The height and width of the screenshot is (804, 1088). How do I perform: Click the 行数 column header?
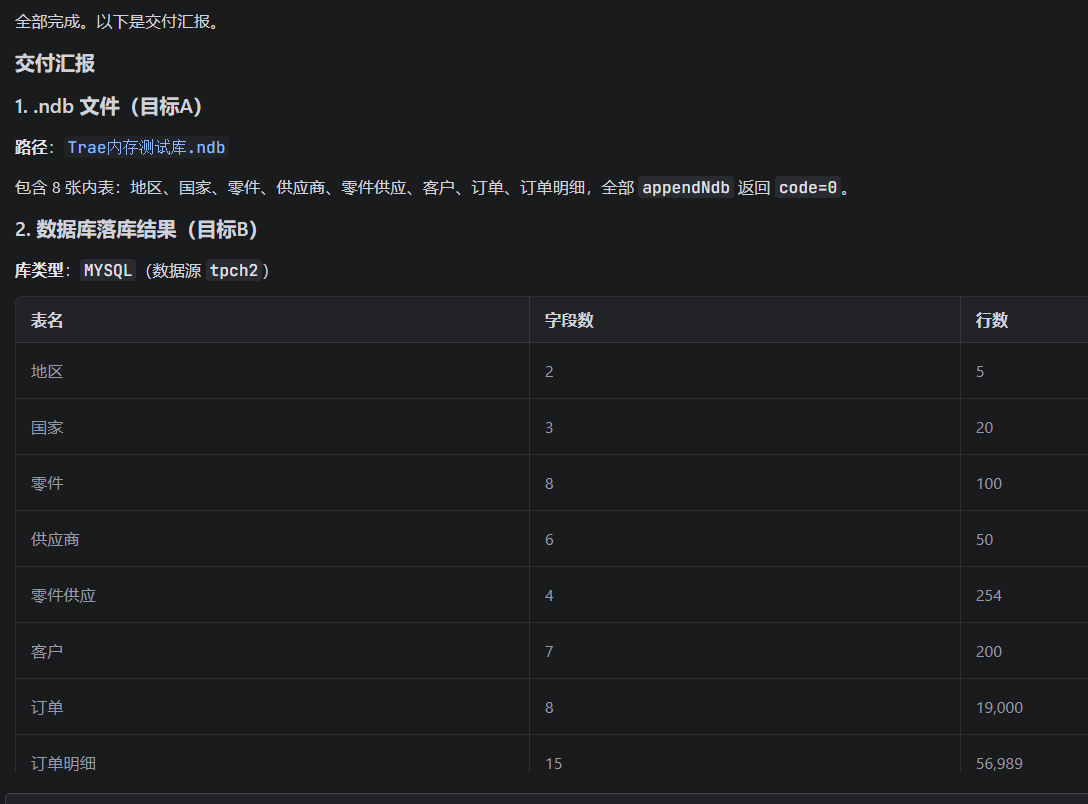pos(992,320)
